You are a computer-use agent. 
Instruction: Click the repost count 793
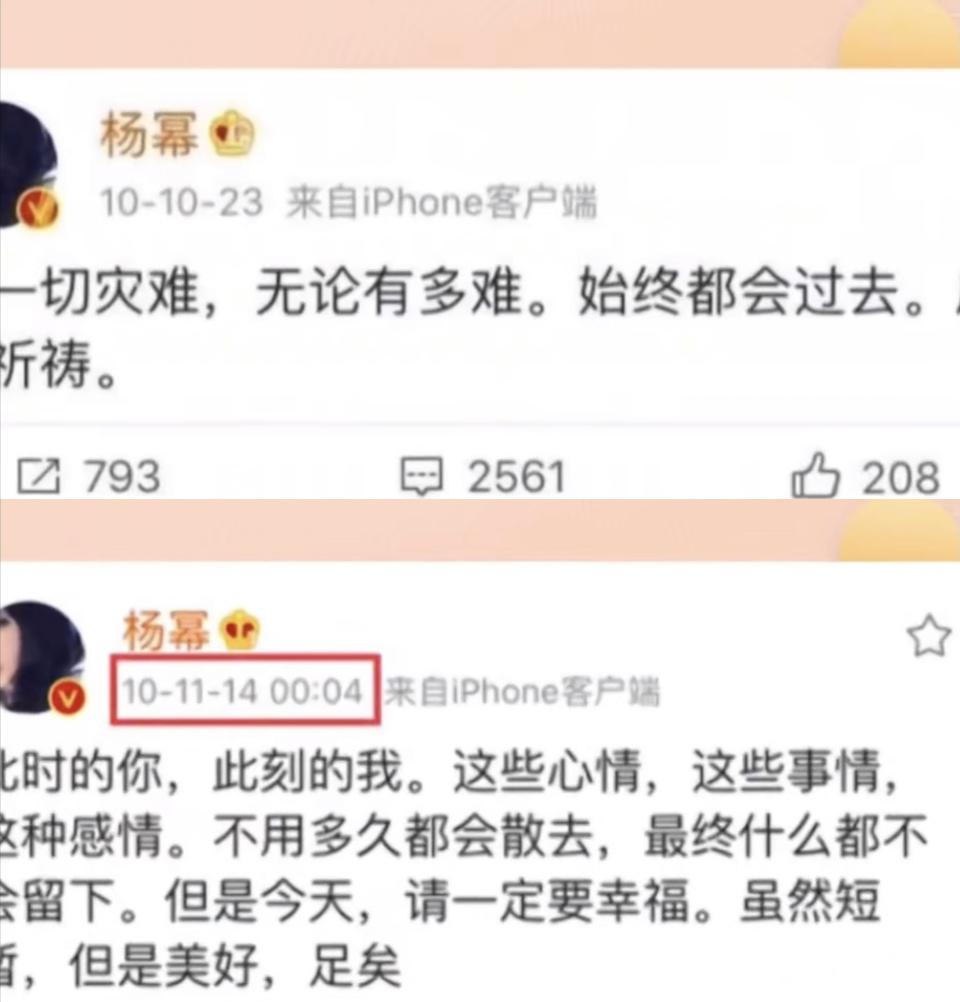[x=121, y=477]
